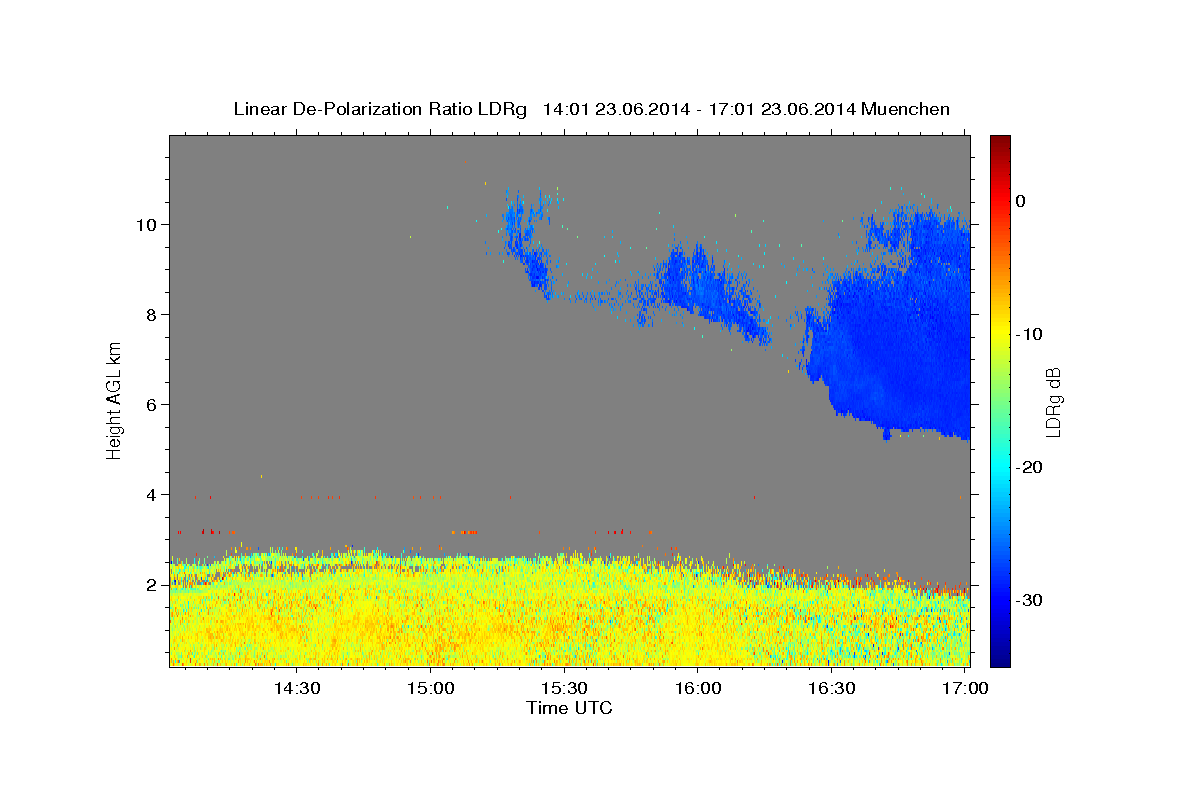Click the 16:30 time tick label
1200x800 pixels.
pos(831,689)
